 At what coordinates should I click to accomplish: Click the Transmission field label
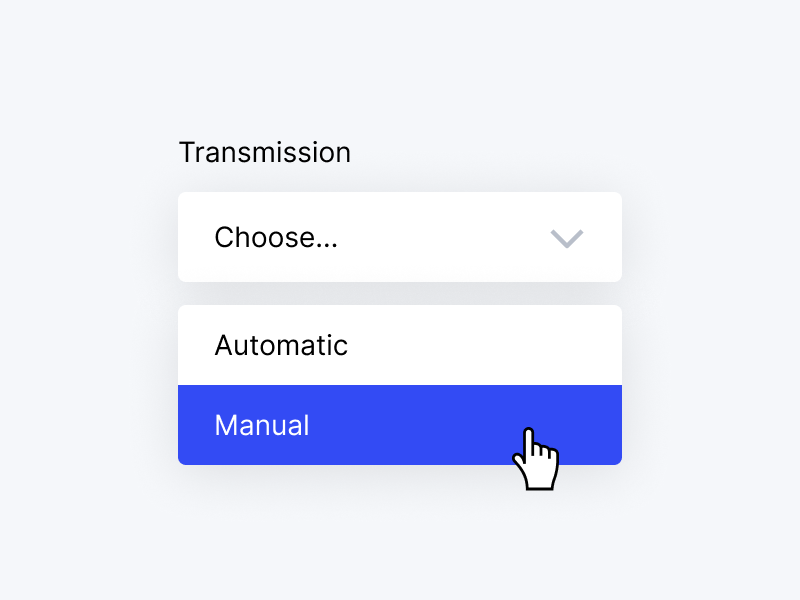265,153
